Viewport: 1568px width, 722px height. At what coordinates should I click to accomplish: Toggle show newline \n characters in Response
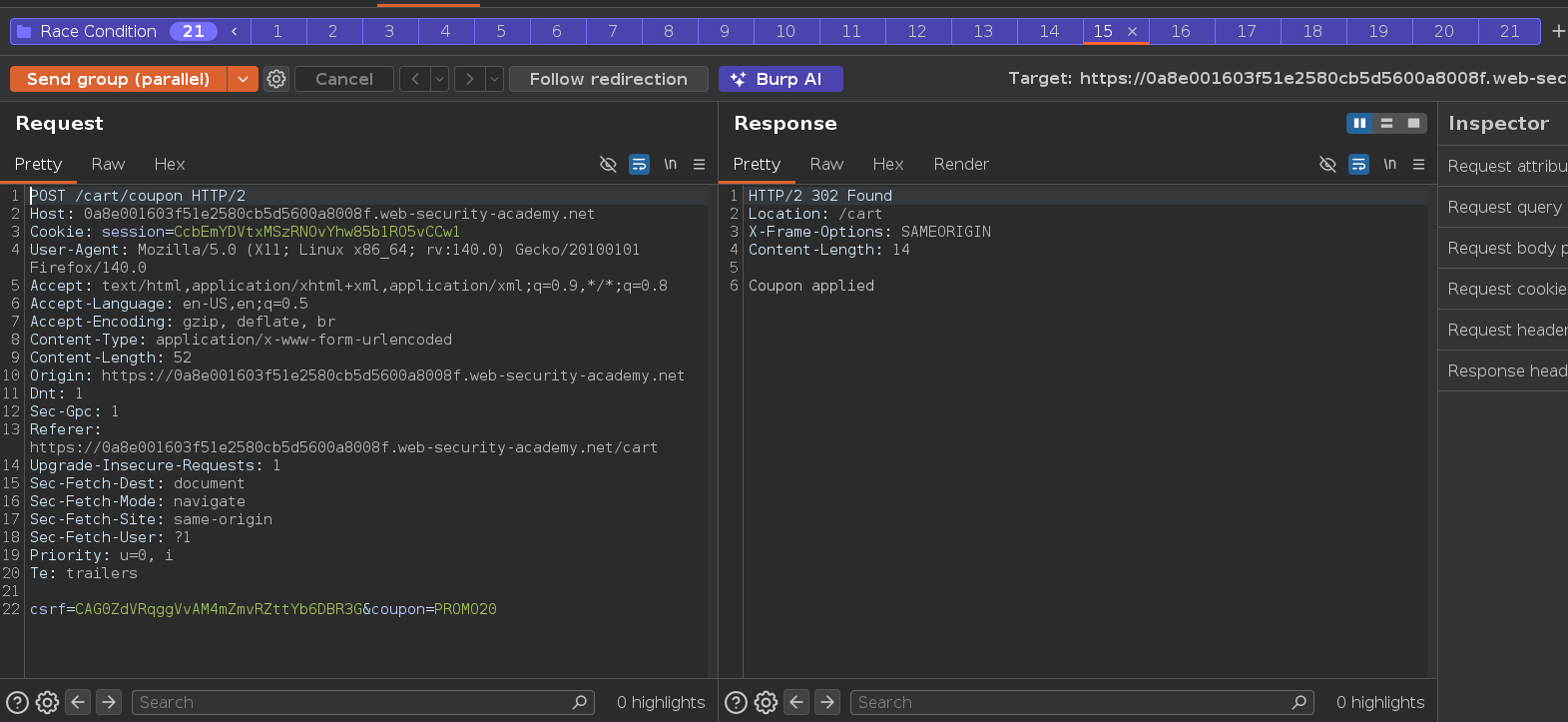(1389, 164)
